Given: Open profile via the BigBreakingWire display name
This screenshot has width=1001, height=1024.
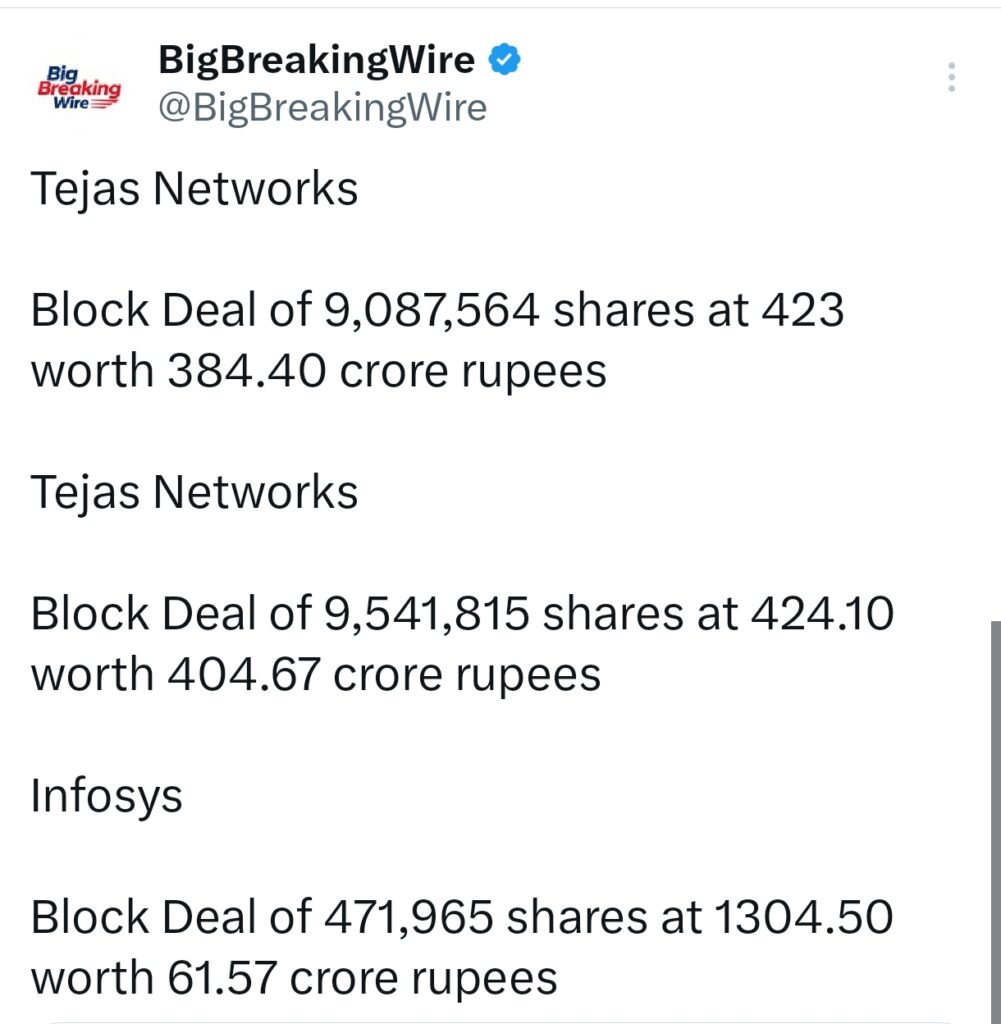Looking at the screenshot, I should 315,60.
